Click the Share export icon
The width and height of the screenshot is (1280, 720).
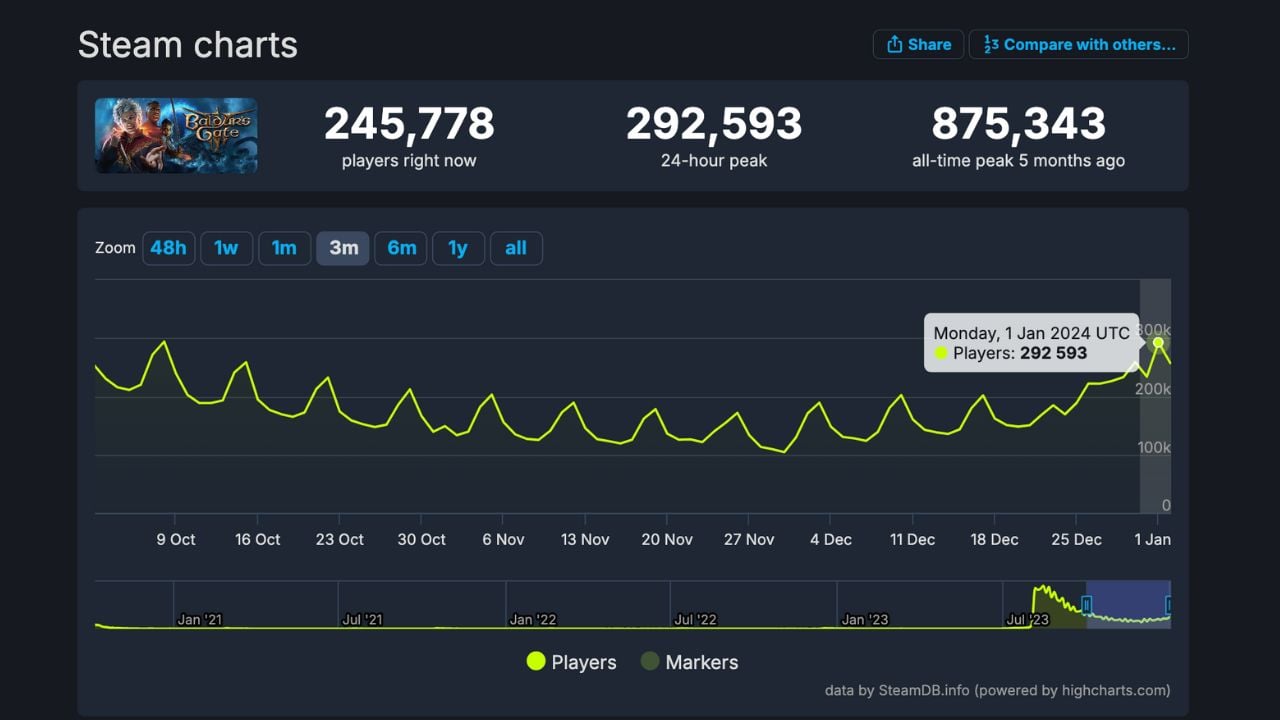pos(893,44)
